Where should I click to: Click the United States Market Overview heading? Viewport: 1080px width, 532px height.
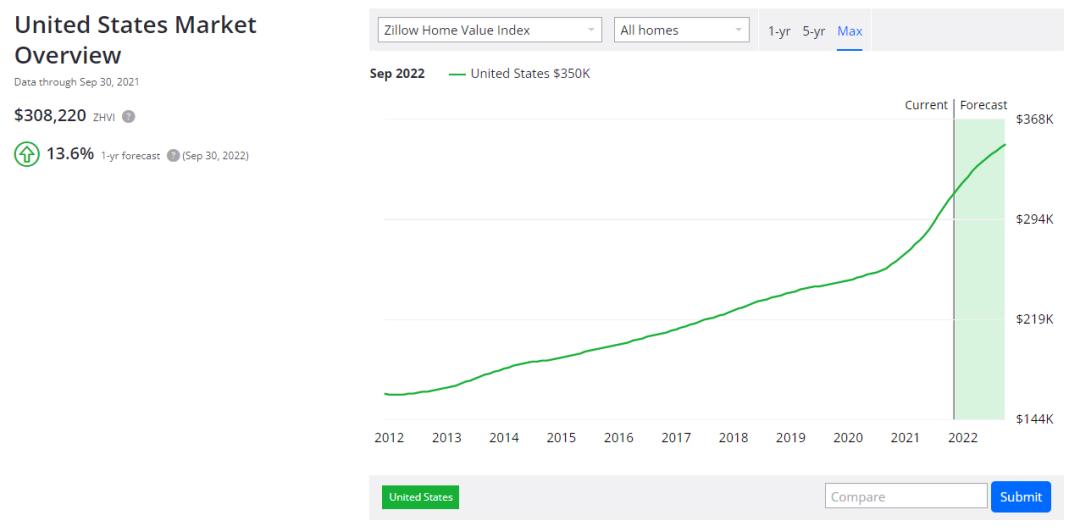pos(135,40)
